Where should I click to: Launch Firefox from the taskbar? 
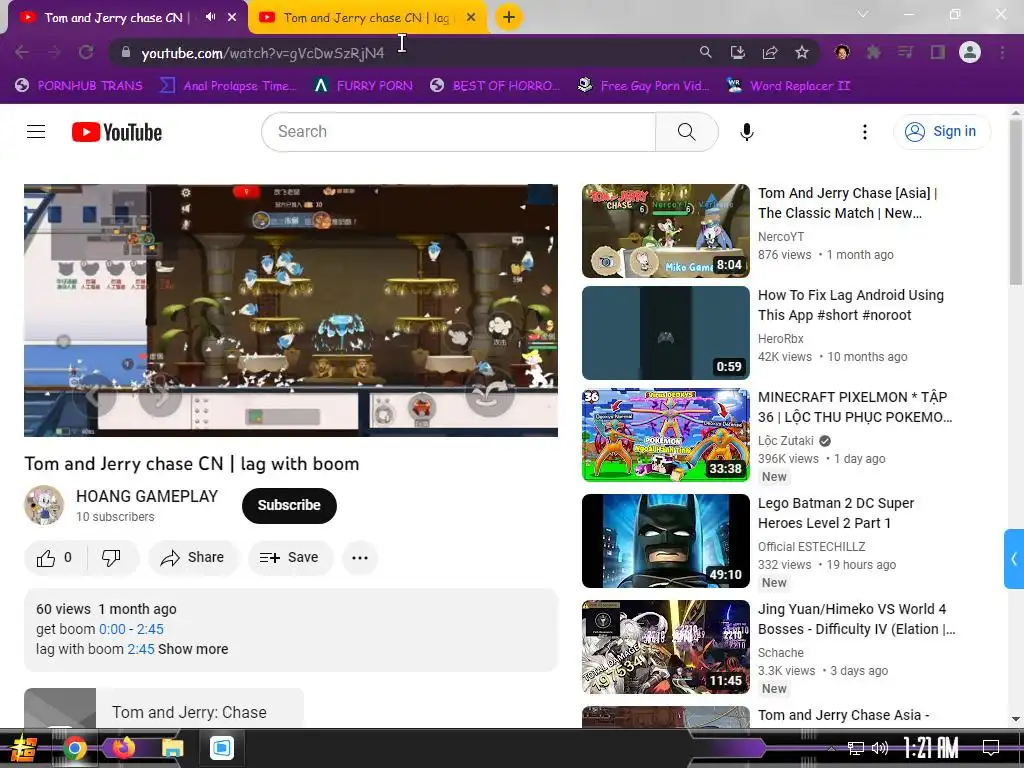(x=123, y=748)
